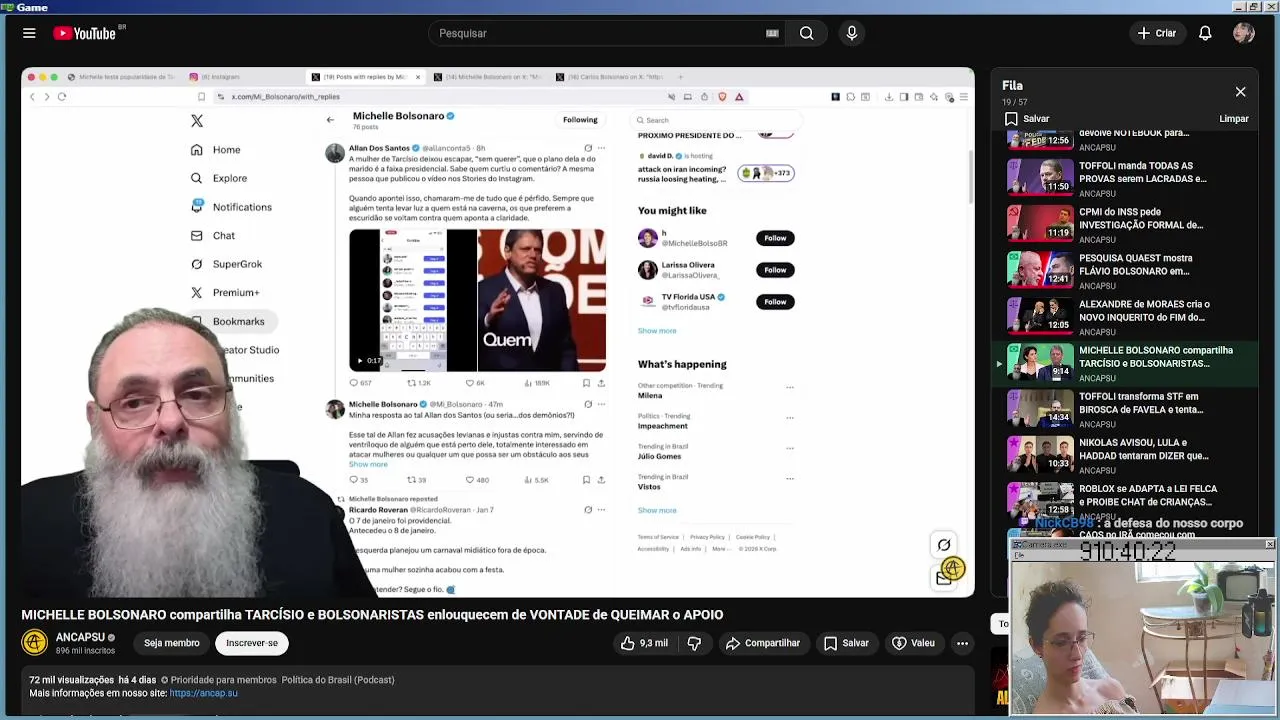Image resolution: width=1280 pixels, height=720 pixels.
Task: Open more actions three-dot menu under video
Action: point(962,643)
